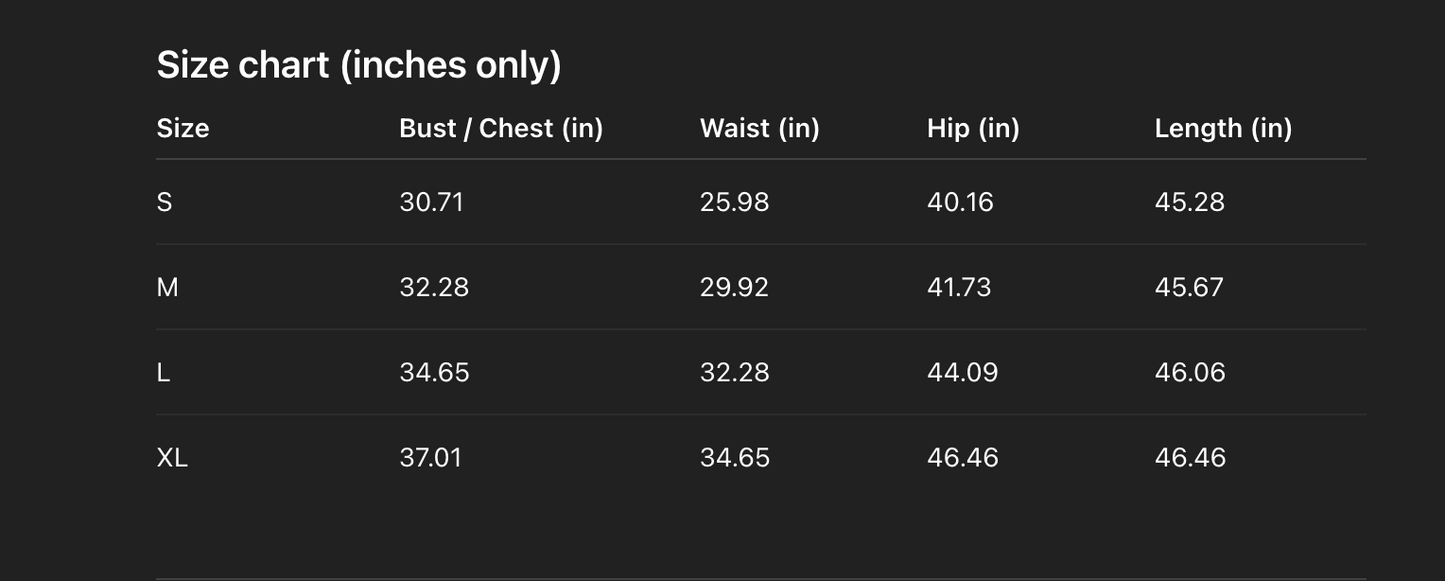Click bust value 30.71 for size S
The width and height of the screenshot is (1445, 581).
(432, 202)
